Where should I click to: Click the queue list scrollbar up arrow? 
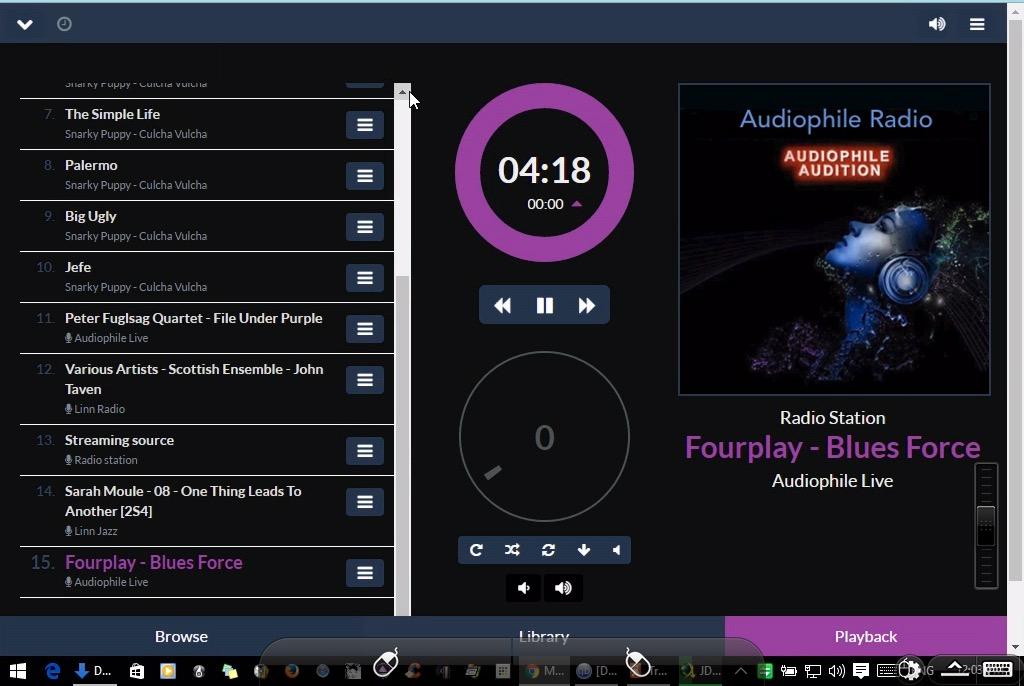[402, 91]
